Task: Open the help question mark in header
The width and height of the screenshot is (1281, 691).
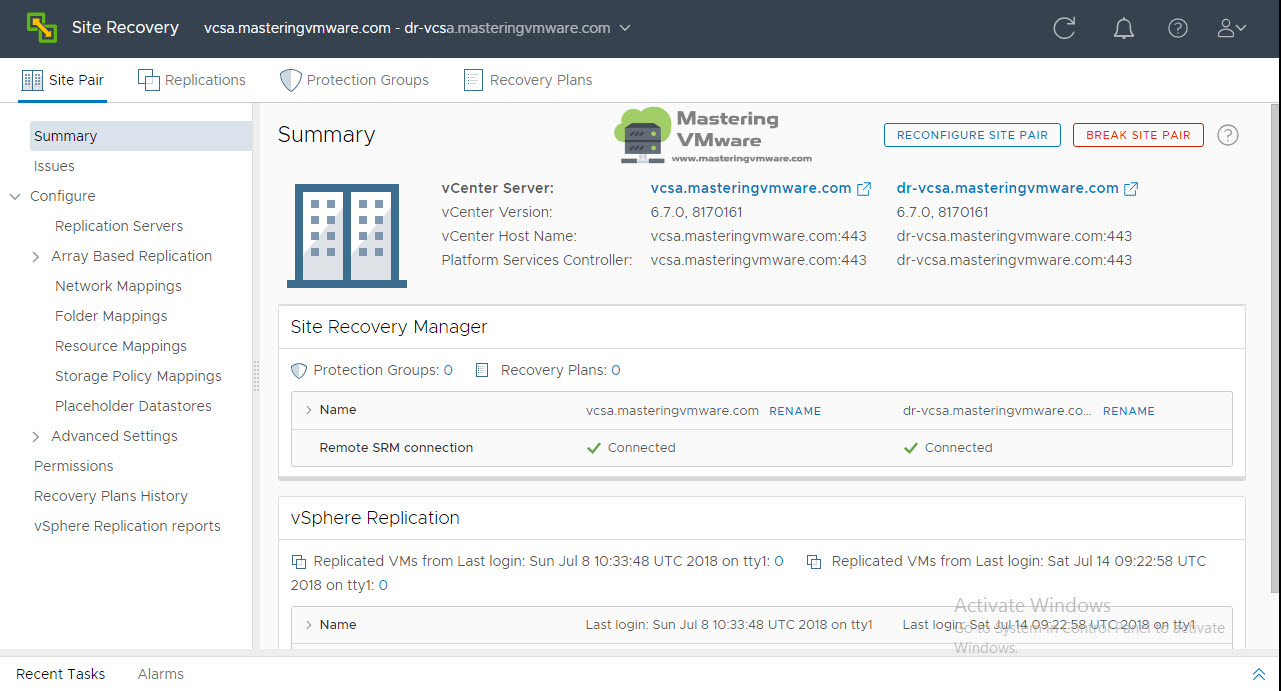Action: [1178, 28]
